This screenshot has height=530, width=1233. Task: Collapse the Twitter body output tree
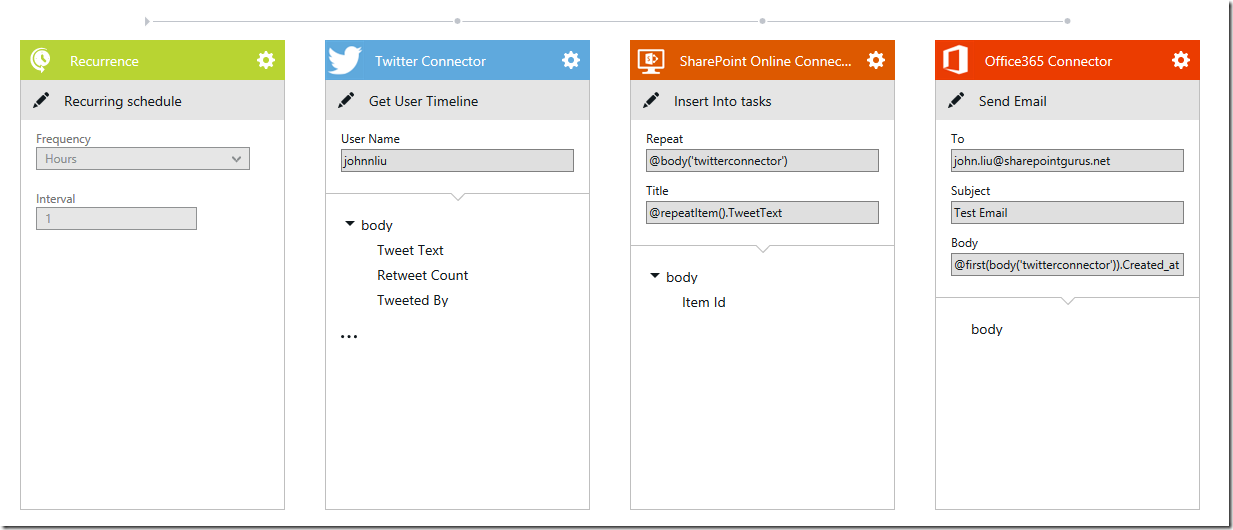coord(349,226)
